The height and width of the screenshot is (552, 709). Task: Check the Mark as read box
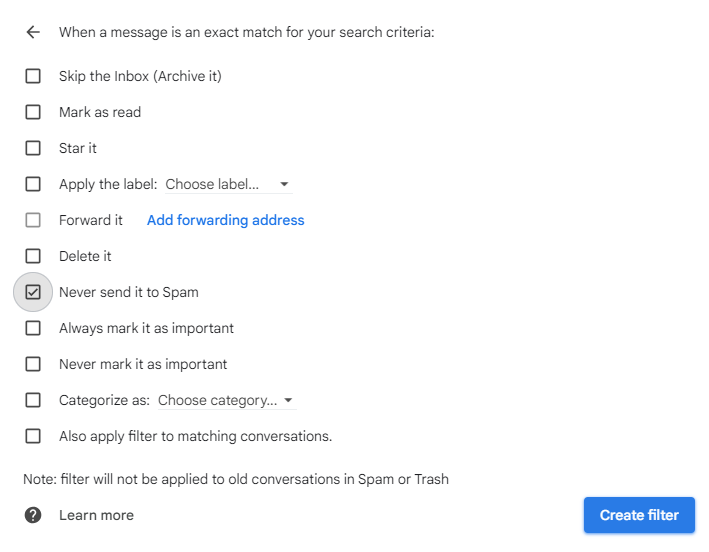[x=33, y=112]
